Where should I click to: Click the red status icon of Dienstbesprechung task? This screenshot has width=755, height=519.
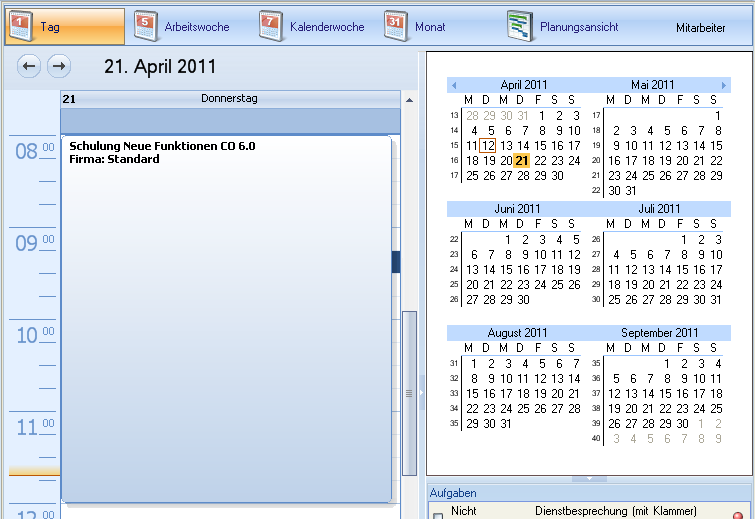pyautogui.click(x=738, y=514)
